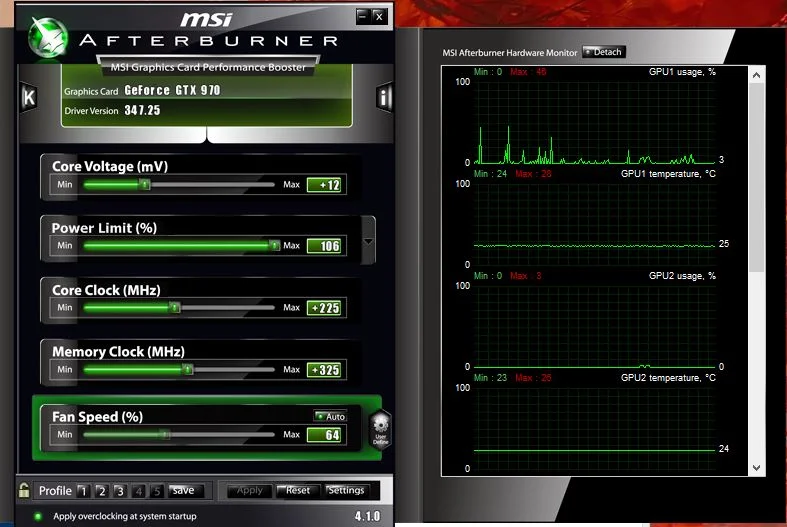
Task: Toggle apply overclocking at system startup indicator
Action: pyautogui.click(x=38, y=516)
